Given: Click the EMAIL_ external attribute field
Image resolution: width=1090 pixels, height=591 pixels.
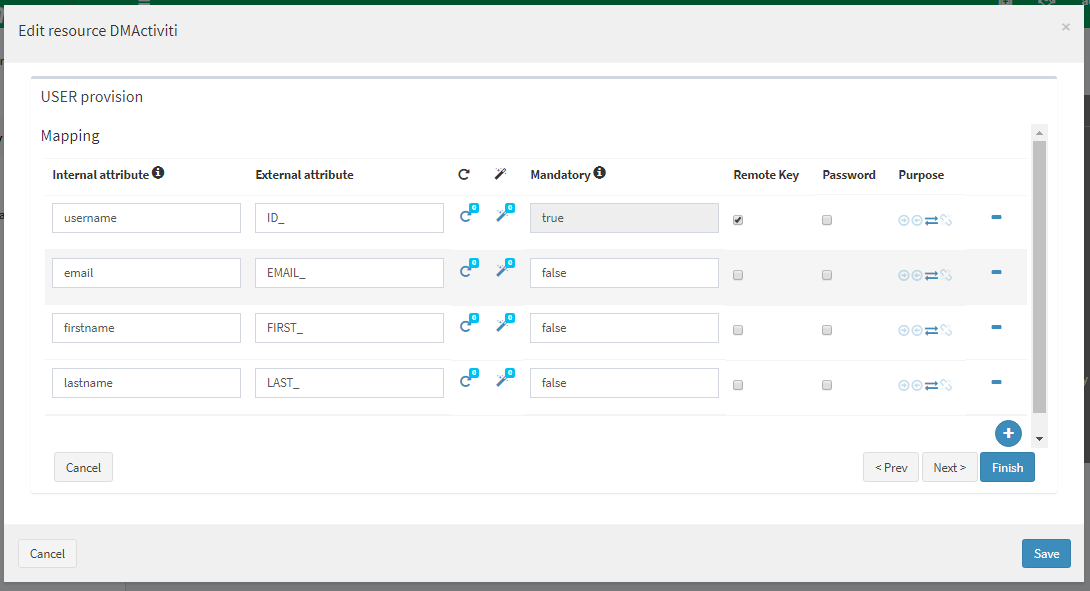Looking at the screenshot, I should 350,273.
